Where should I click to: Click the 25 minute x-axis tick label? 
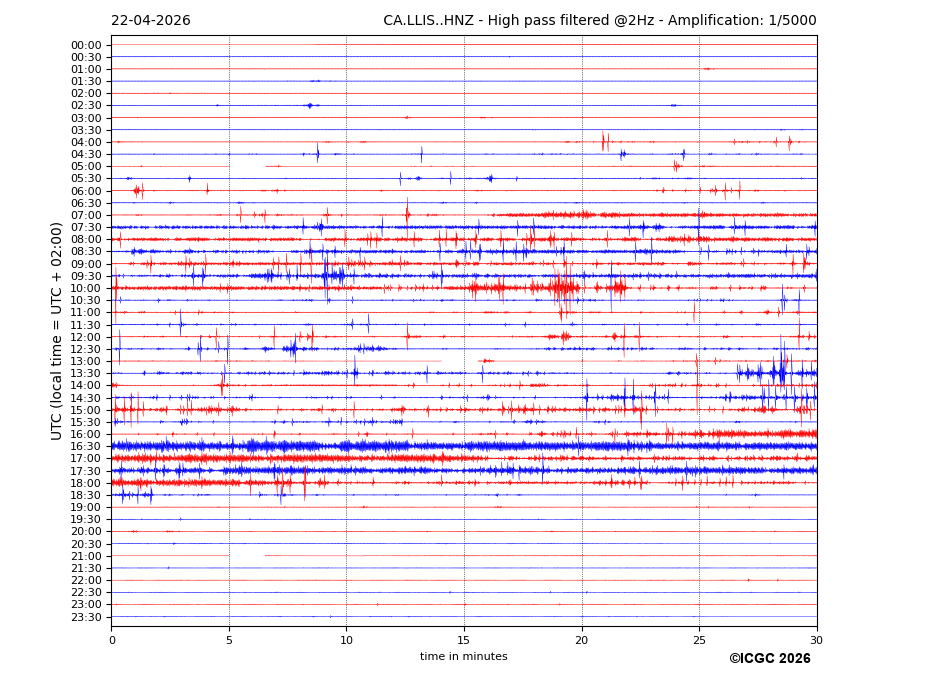[x=699, y=640]
